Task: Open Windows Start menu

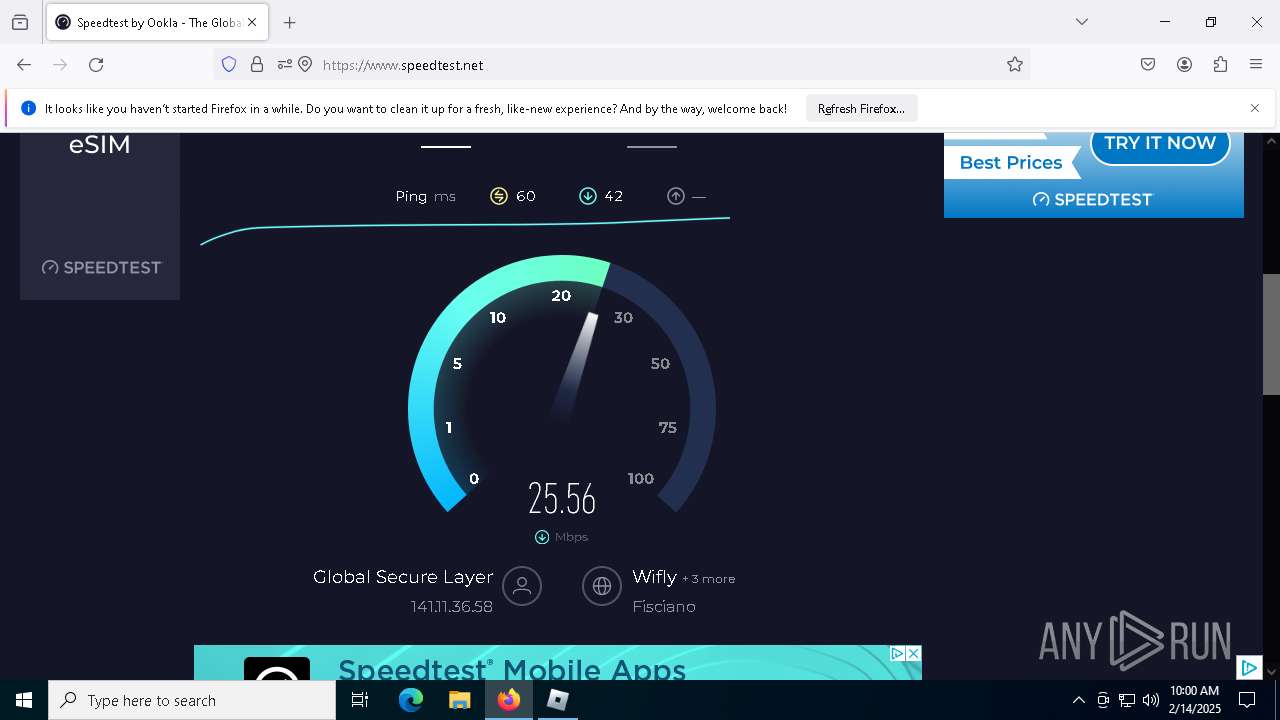Action: point(24,700)
